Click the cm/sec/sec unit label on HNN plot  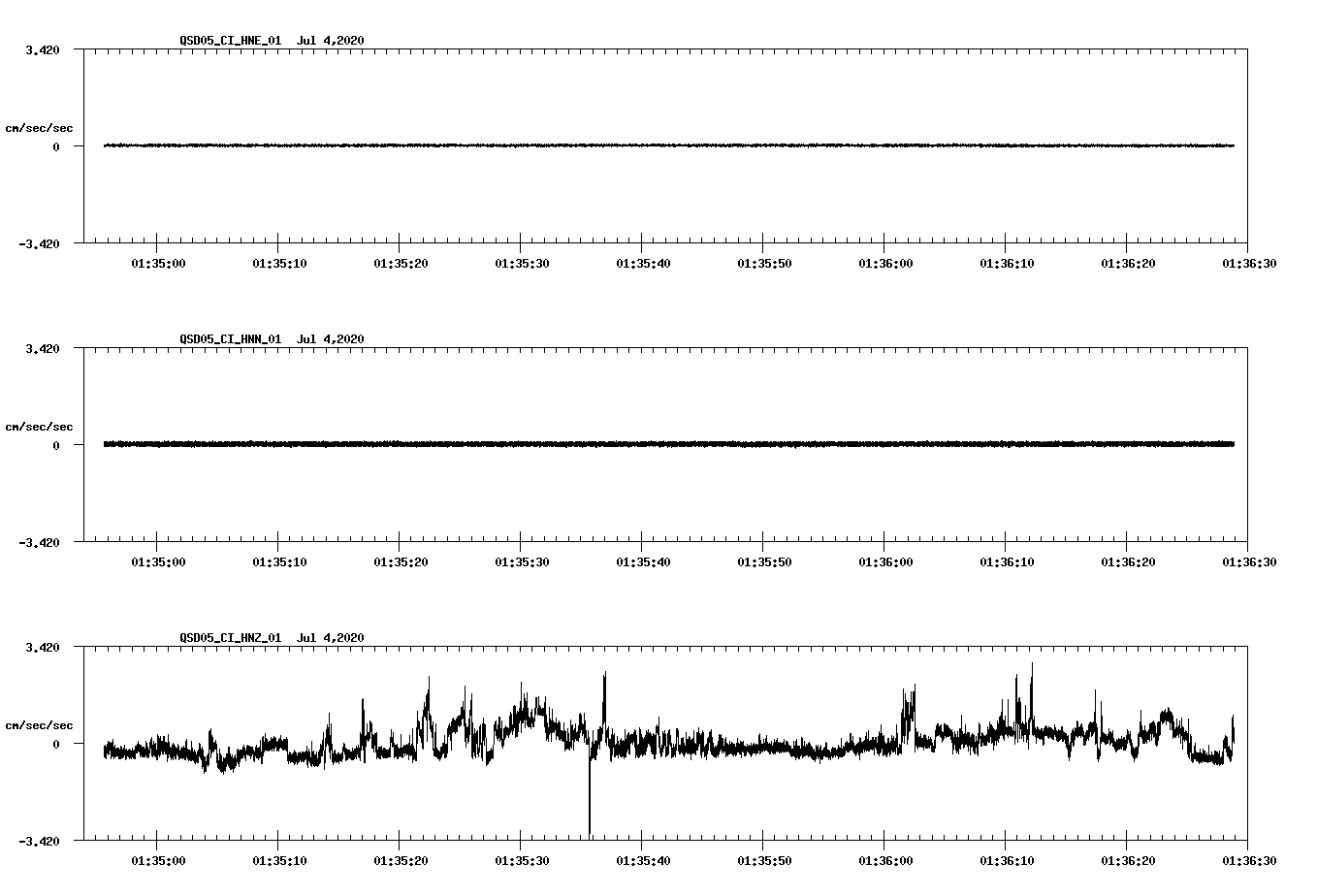coord(39,427)
